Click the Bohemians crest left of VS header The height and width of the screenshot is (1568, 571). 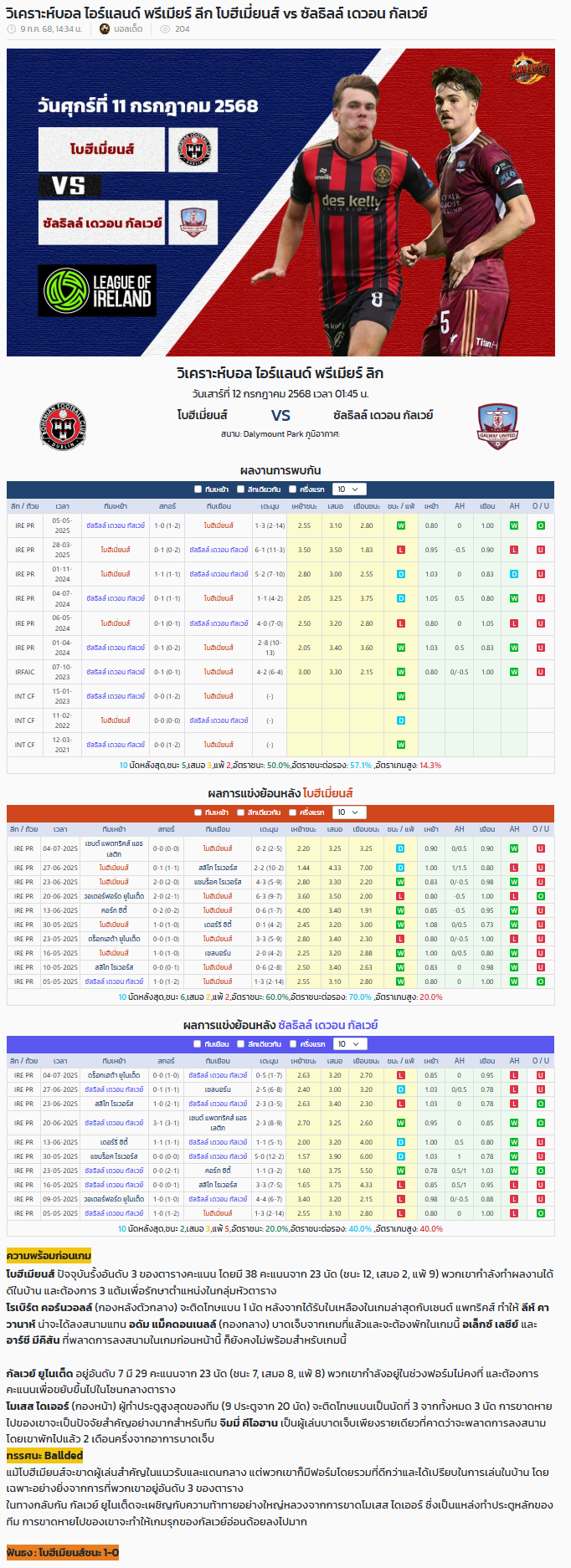64,426
